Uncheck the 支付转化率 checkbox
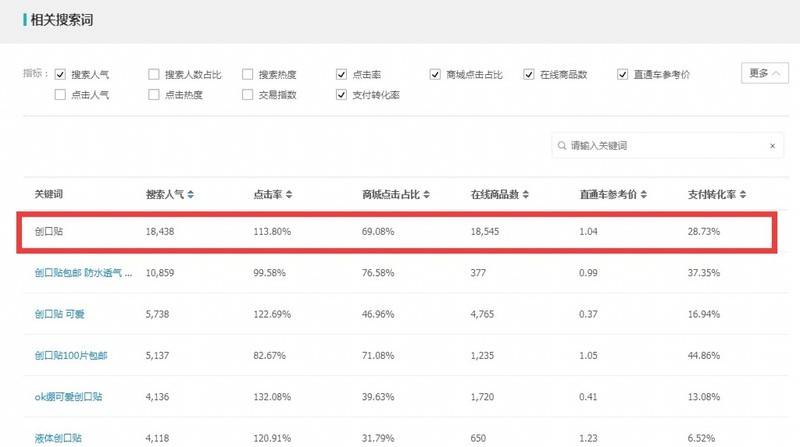 tap(341, 95)
